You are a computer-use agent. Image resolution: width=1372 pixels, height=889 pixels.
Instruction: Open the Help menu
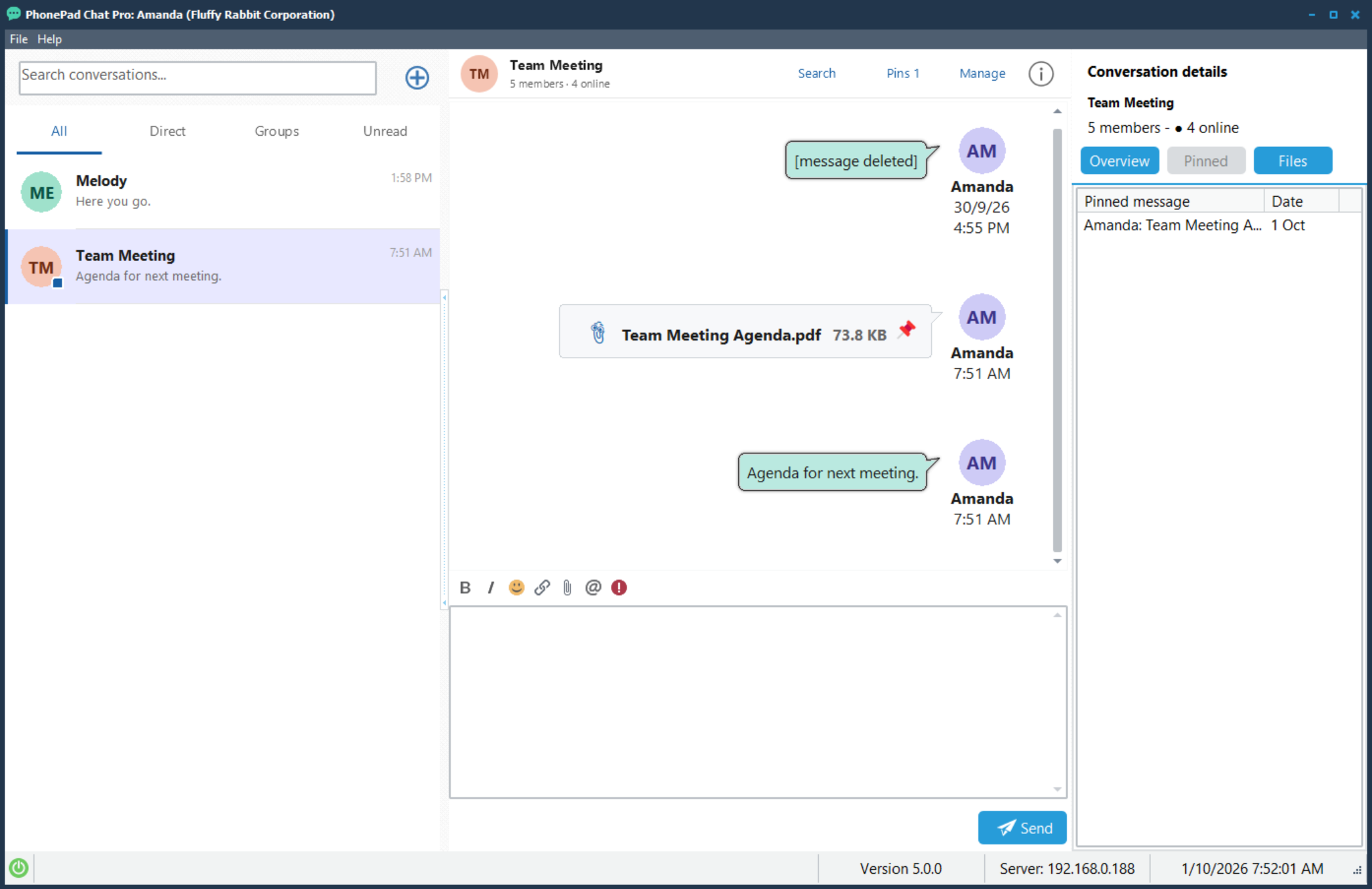point(49,39)
